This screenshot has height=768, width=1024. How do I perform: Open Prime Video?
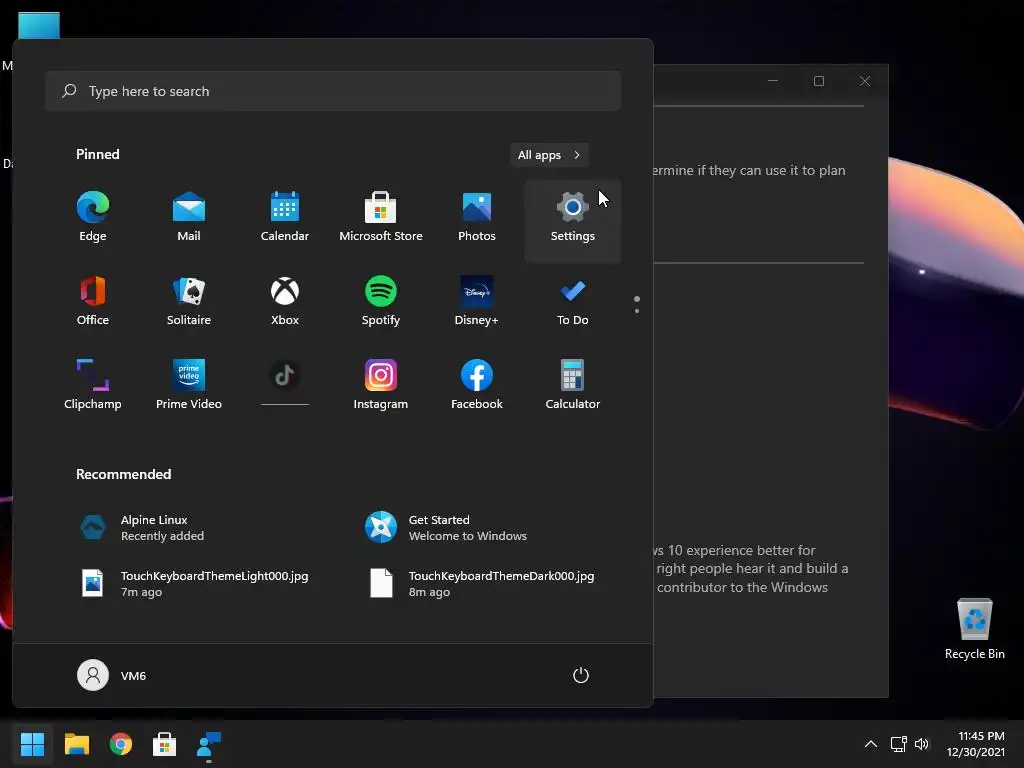189,387
